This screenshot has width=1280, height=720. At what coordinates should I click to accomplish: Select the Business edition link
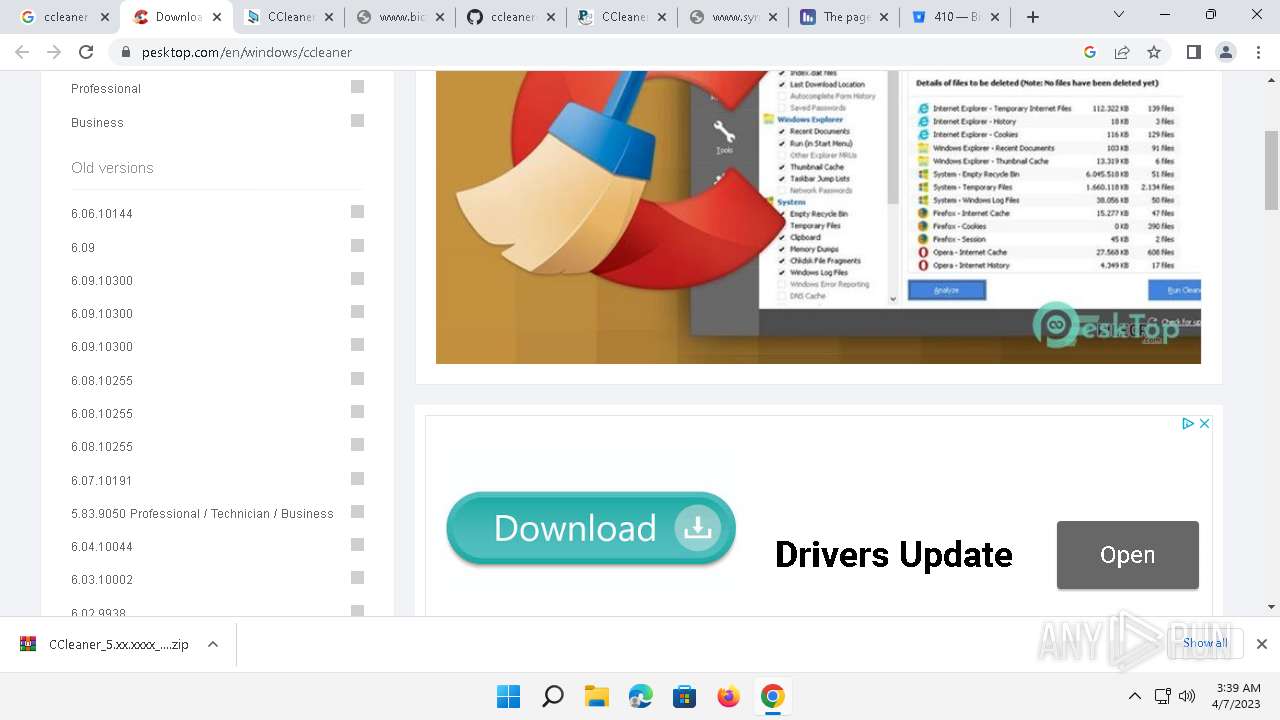(97, 123)
